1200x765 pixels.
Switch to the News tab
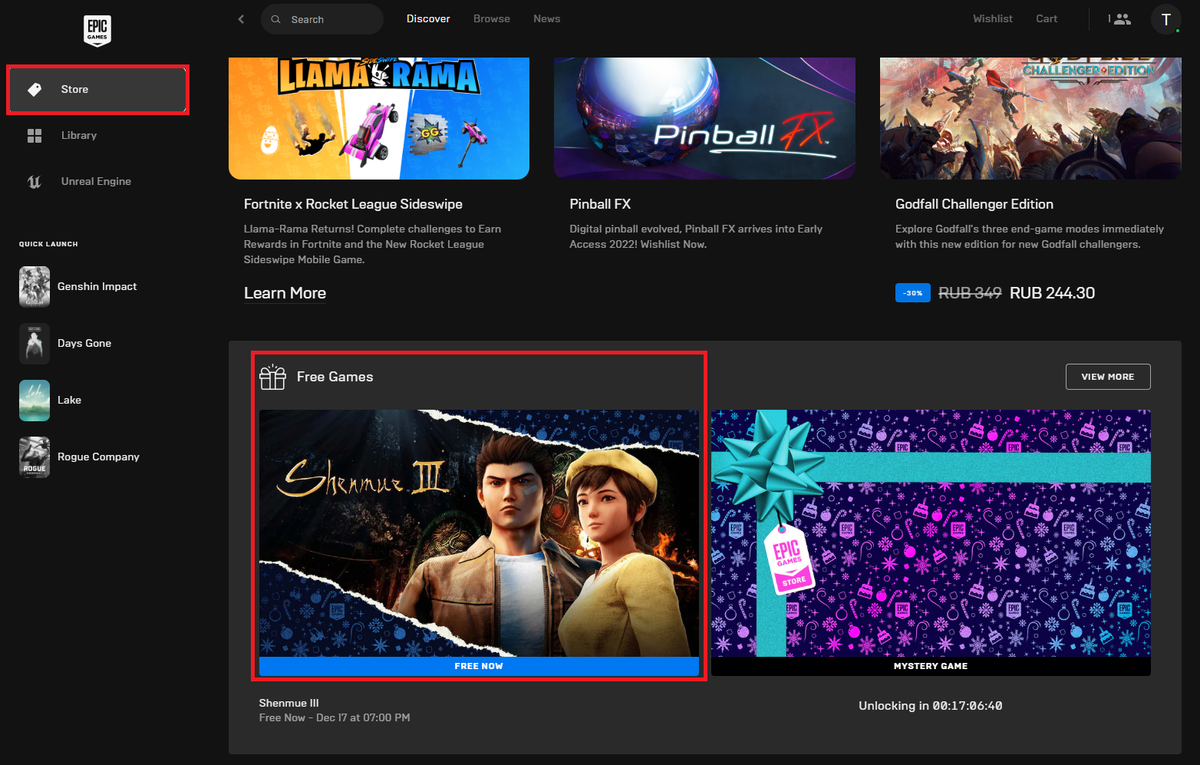[x=547, y=19]
